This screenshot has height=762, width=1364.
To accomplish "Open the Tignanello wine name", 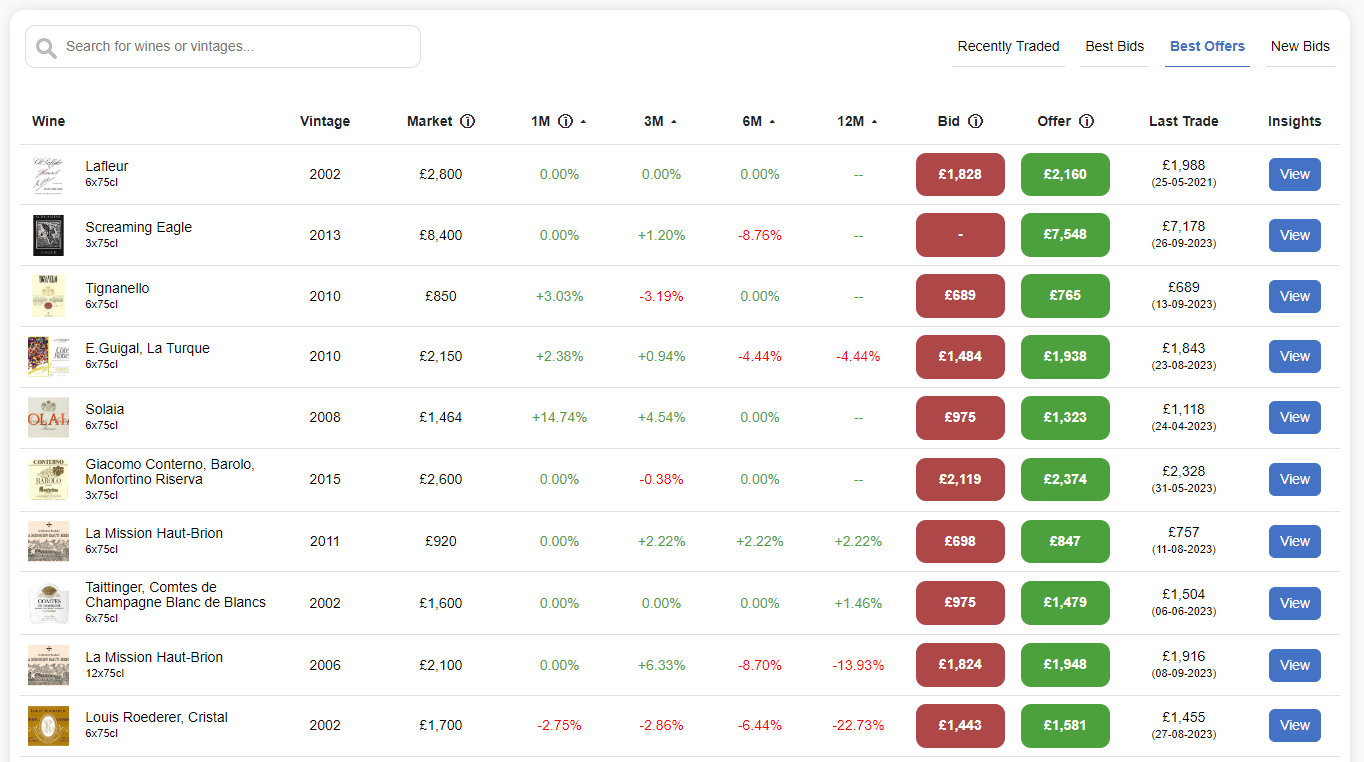I will 117,288.
